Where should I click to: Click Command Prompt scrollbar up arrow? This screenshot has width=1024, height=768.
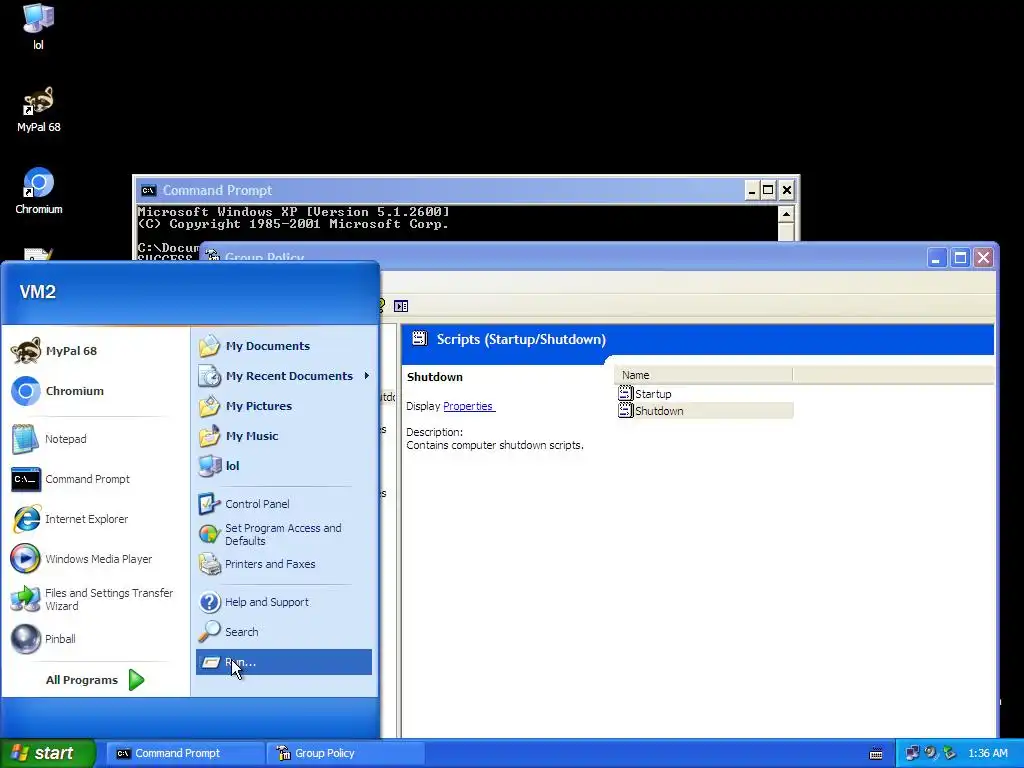point(786,215)
